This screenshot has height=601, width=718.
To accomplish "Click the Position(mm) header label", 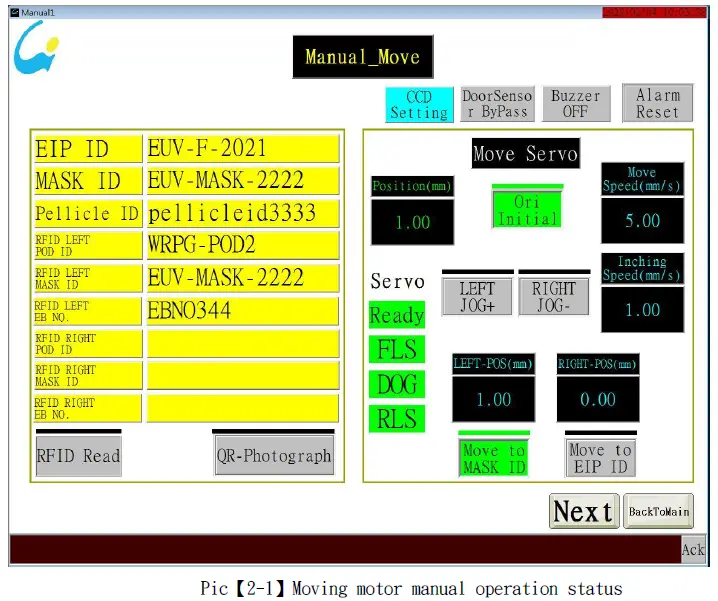I will [x=412, y=186].
